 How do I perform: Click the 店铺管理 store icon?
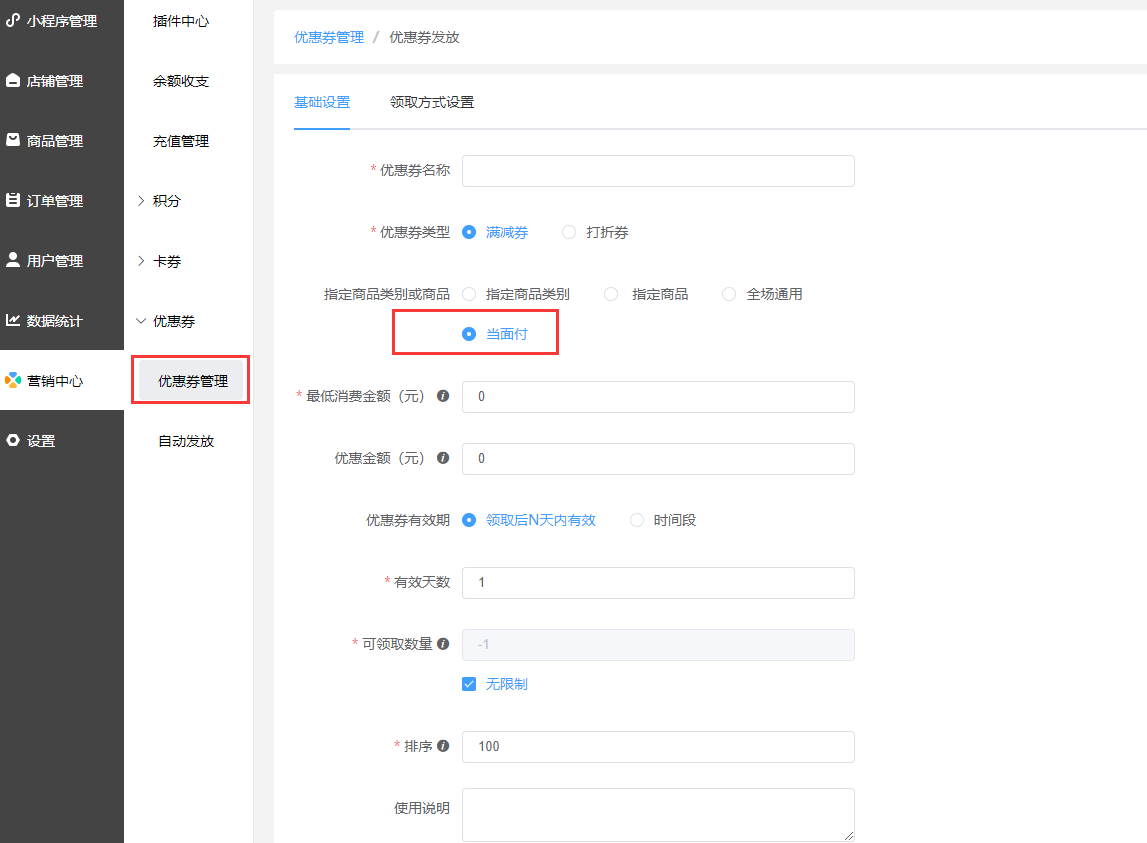tap(13, 81)
